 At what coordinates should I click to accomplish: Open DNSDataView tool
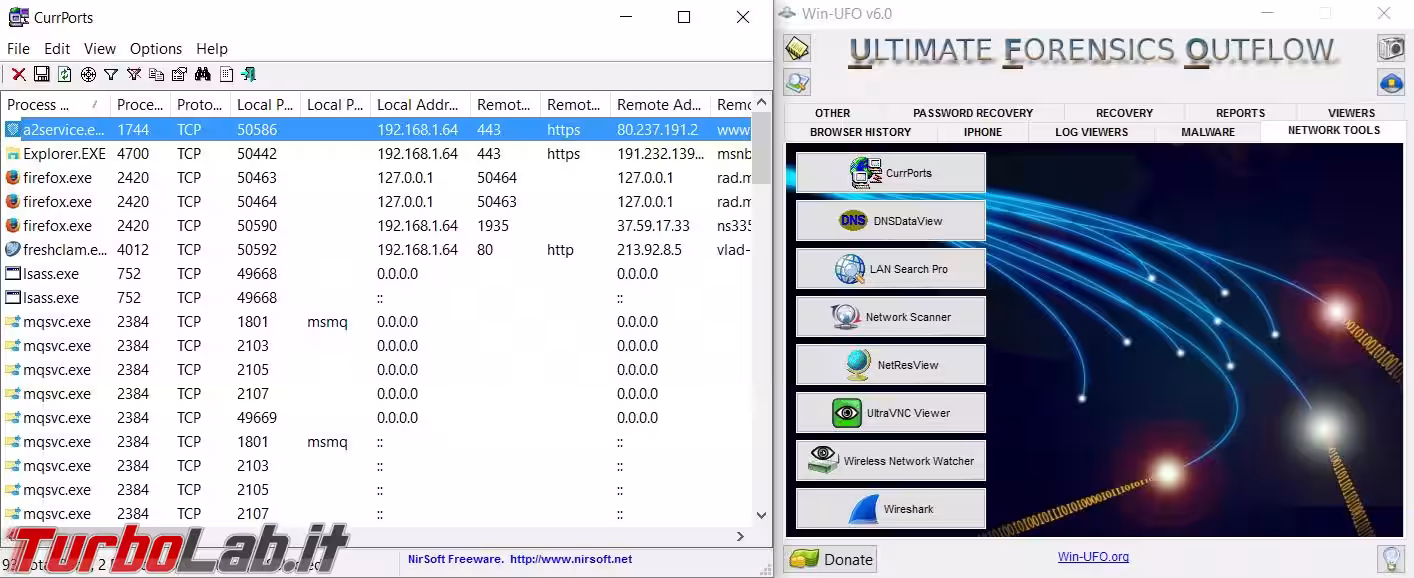[x=890, y=221]
